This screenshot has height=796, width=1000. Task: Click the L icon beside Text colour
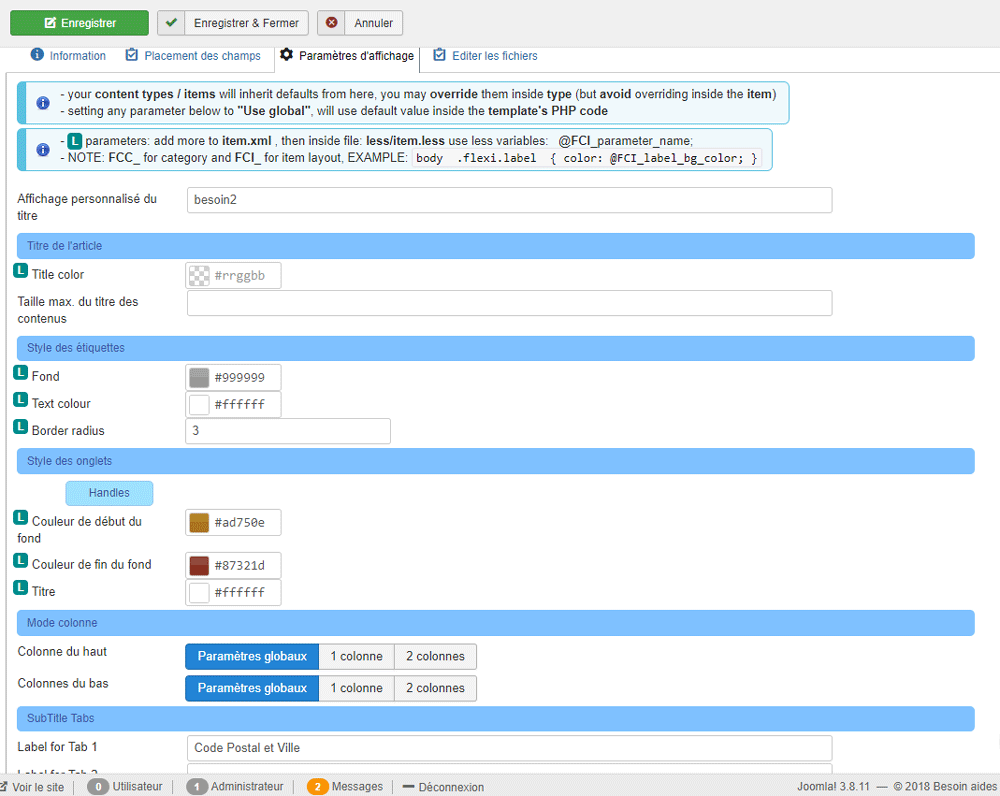point(20,400)
